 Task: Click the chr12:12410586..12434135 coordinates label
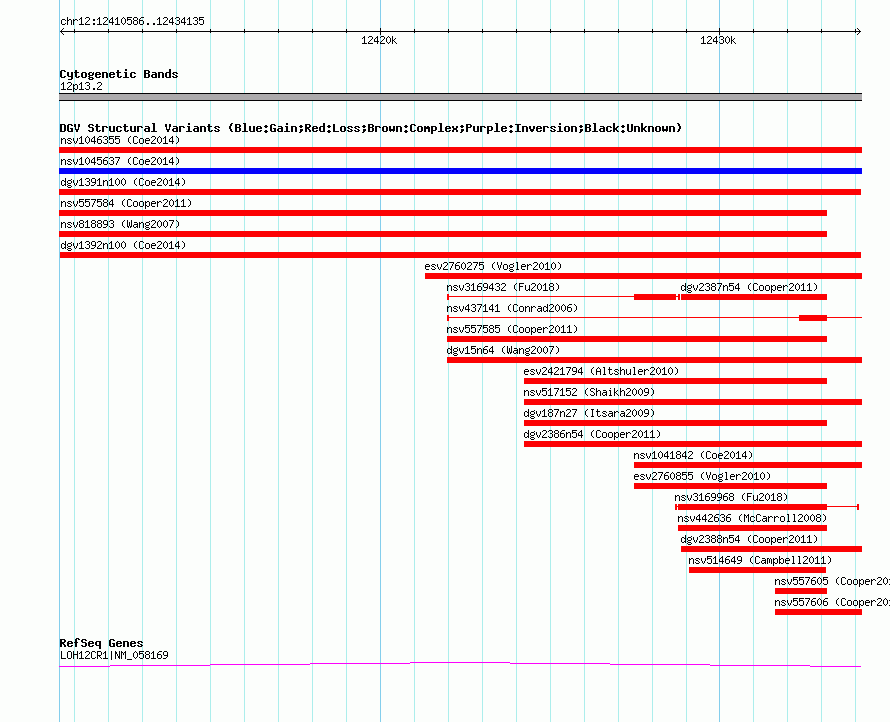tap(132, 21)
